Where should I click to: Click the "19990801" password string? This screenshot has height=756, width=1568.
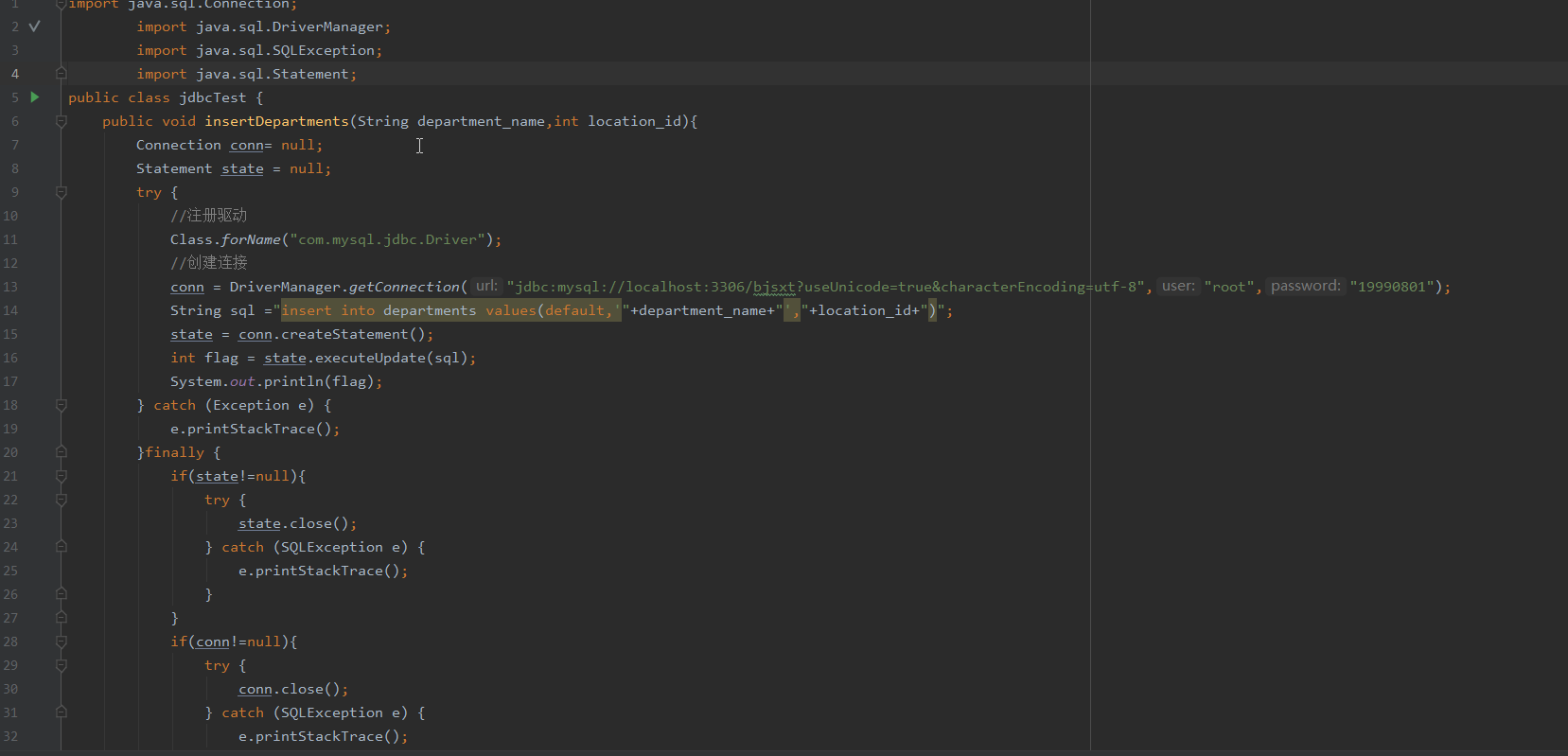point(1392,287)
